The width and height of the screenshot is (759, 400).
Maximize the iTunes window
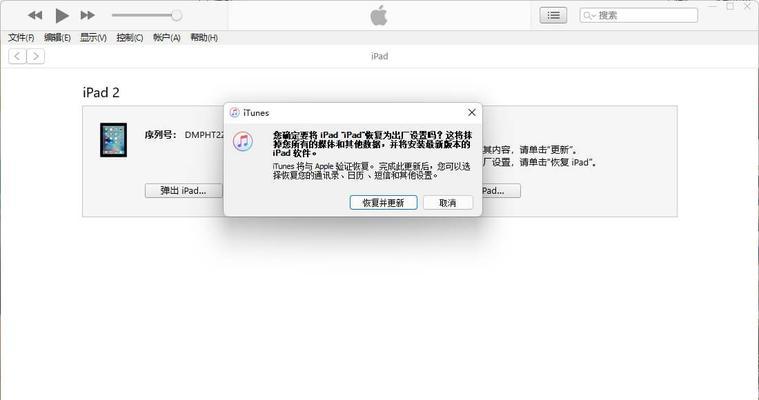pos(730,6)
